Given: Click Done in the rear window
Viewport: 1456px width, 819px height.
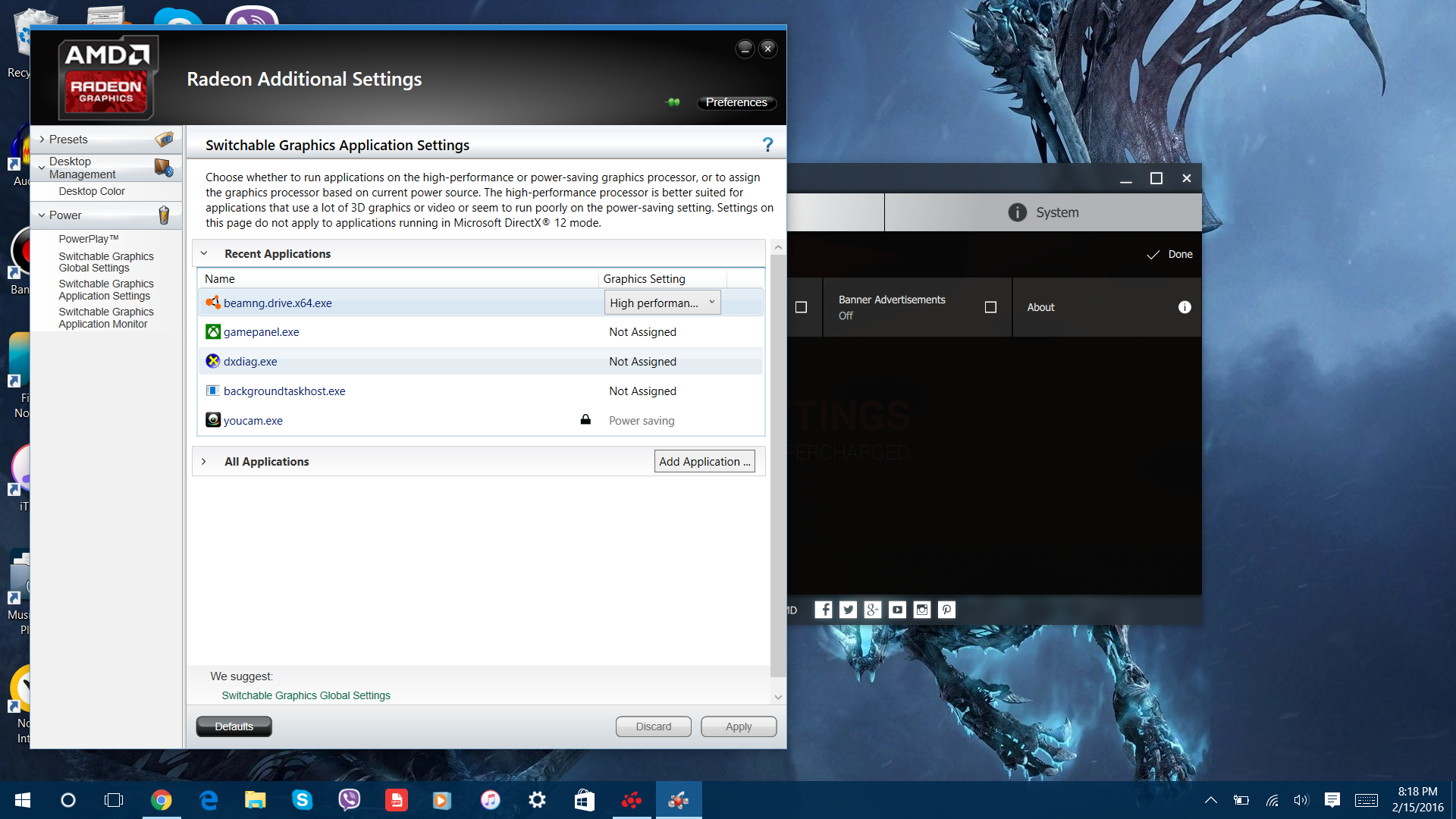Looking at the screenshot, I should [1170, 254].
